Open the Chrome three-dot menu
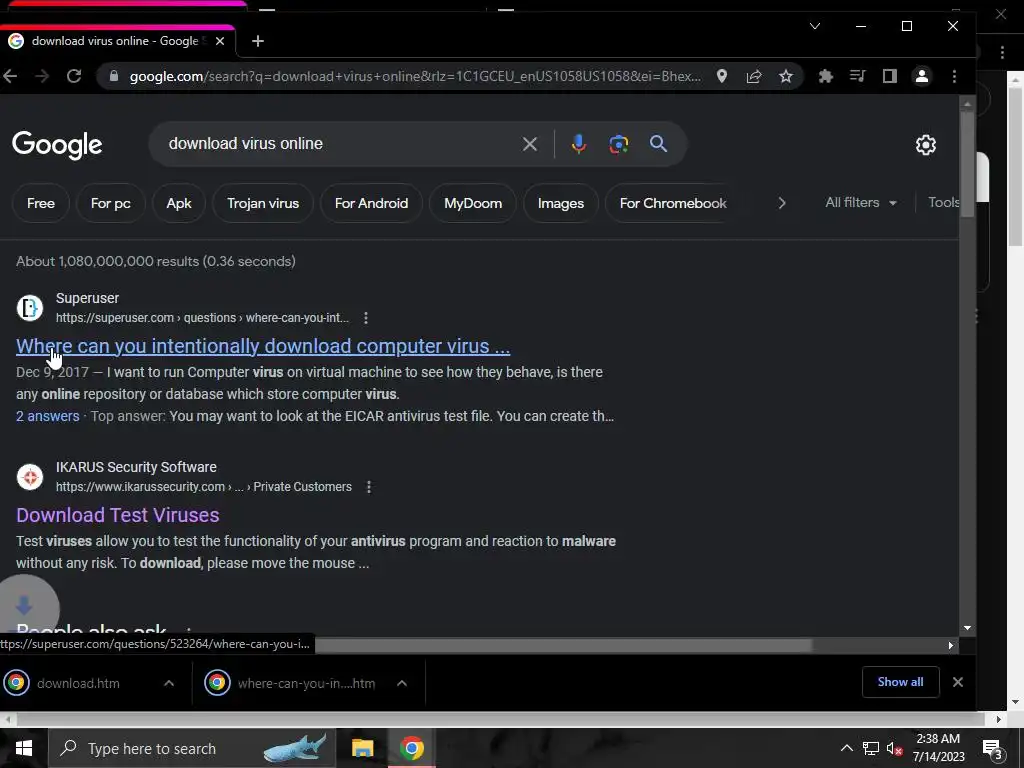 [954, 76]
